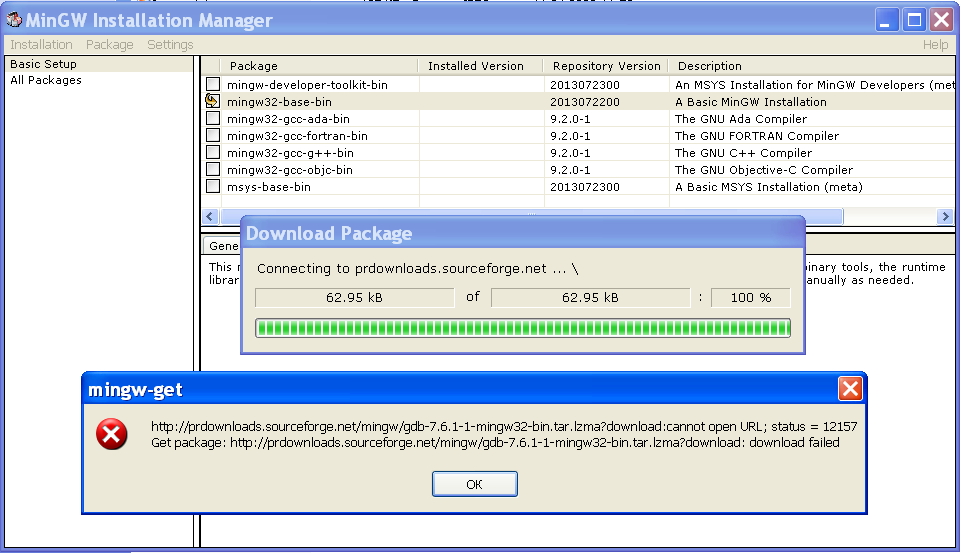Sort by Repository Version column header
This screenshot has height=553, width=961.
tap(606, 66)
